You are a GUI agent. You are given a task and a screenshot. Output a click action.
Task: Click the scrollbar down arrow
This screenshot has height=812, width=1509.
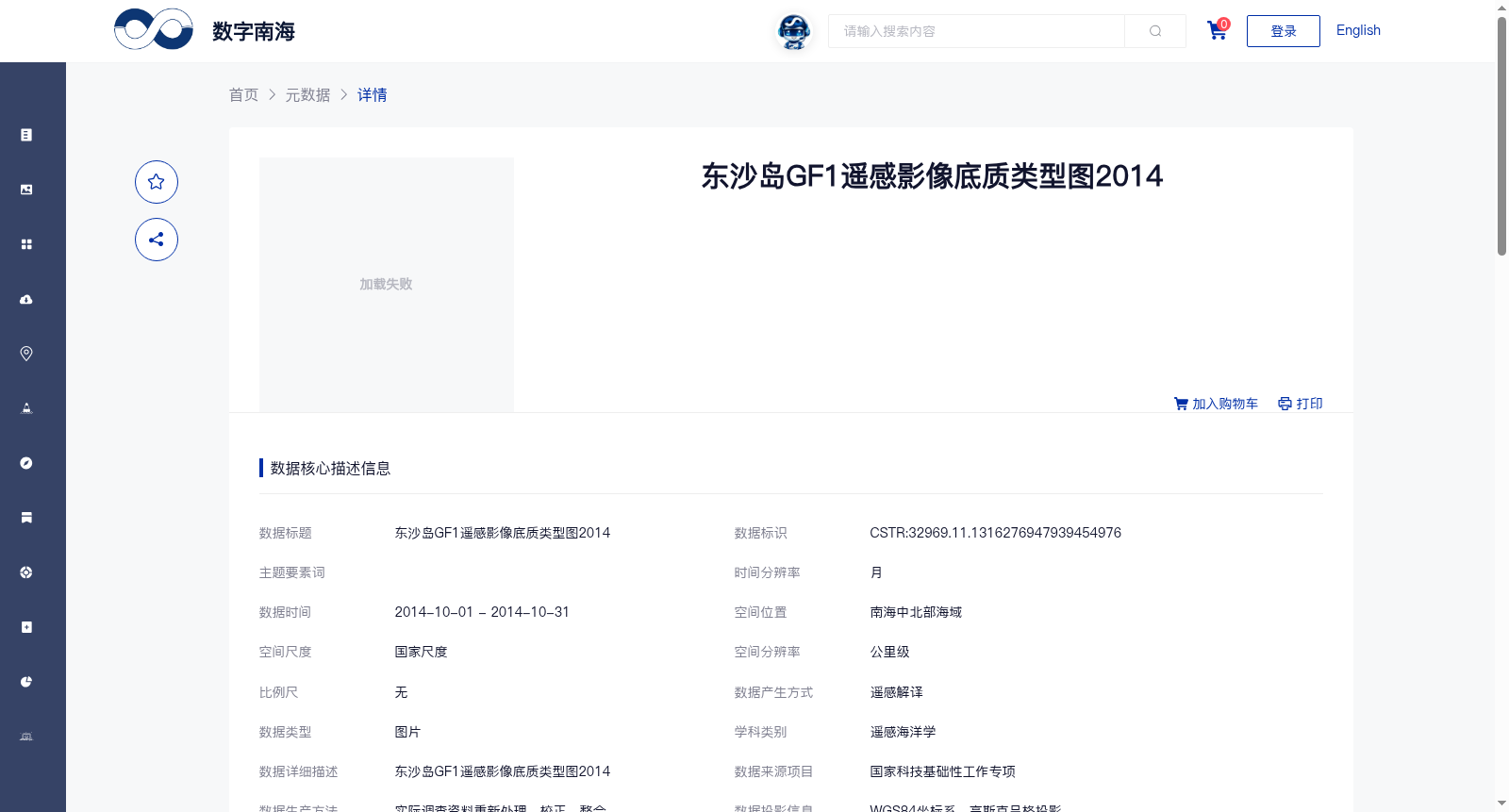[1501, 804]
